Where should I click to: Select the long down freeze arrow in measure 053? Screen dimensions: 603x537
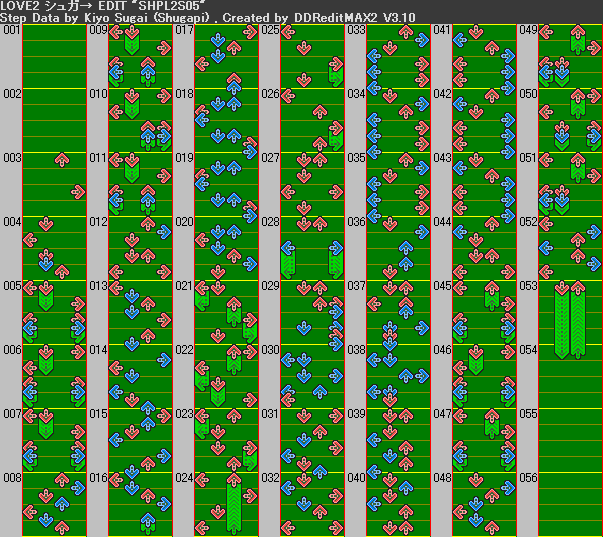coord(562,320)
